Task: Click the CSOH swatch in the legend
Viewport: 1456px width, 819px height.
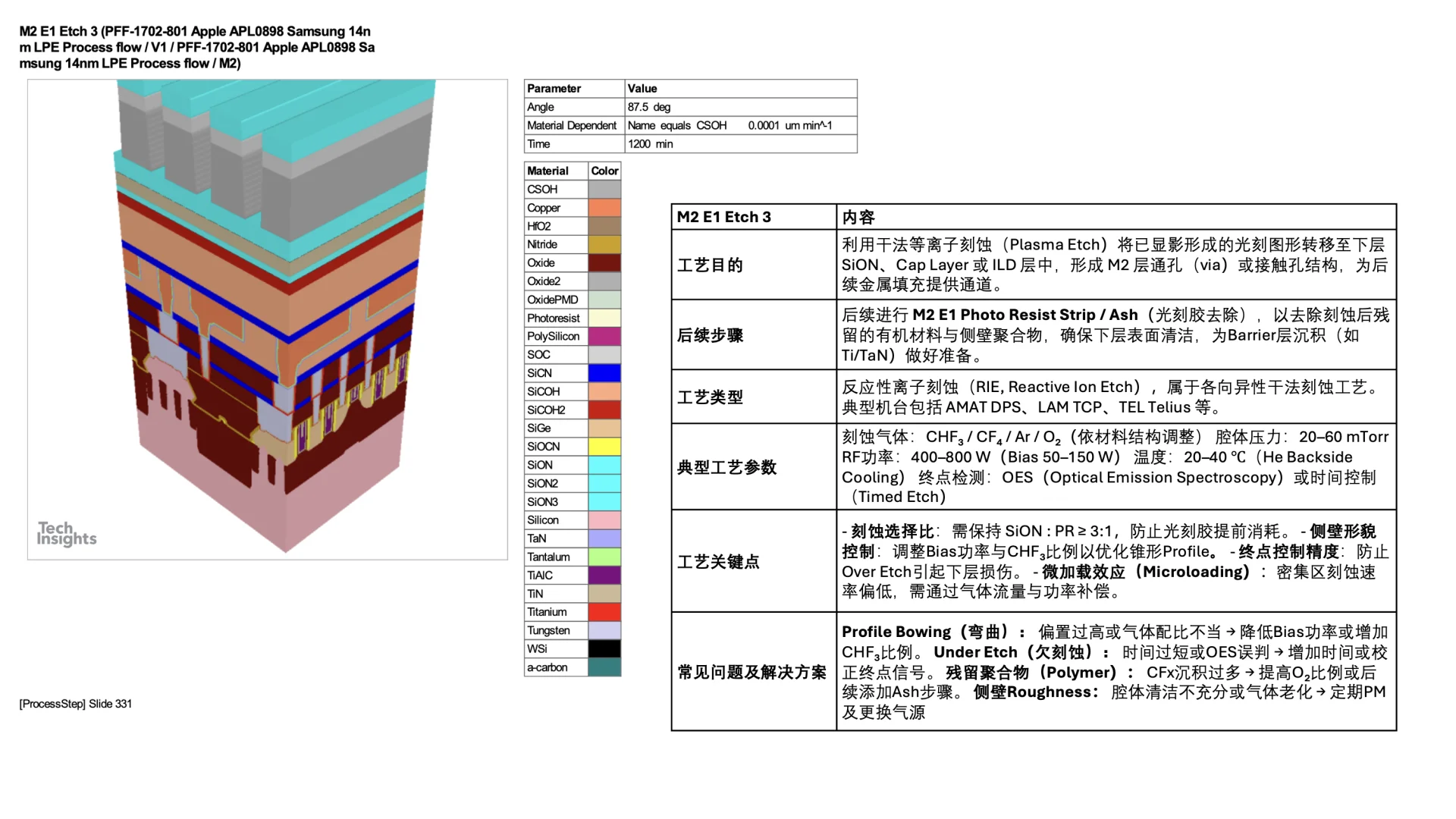Action: pos(604,189)
